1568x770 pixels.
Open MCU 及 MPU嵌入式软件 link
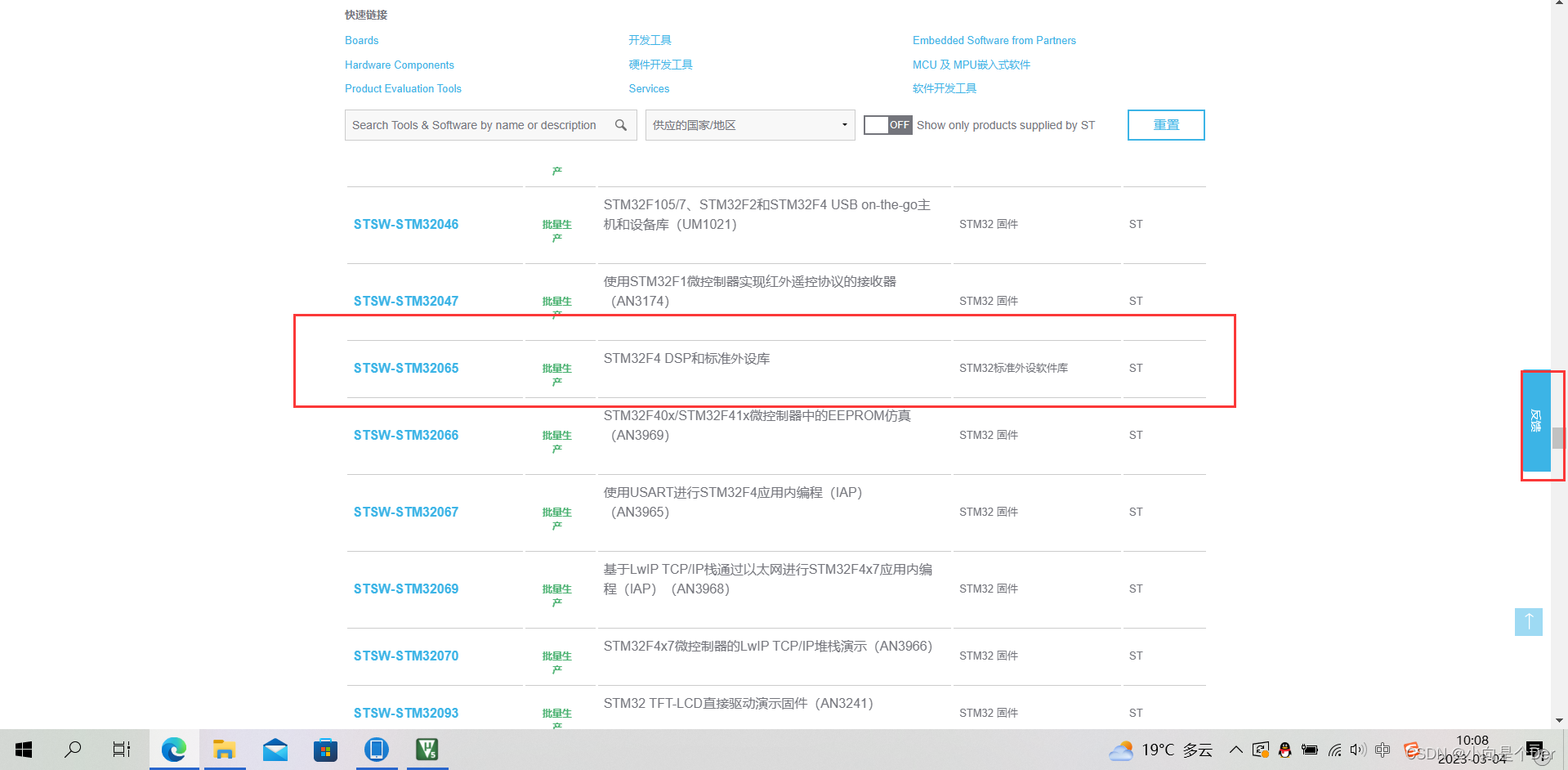tap(972, 65)
